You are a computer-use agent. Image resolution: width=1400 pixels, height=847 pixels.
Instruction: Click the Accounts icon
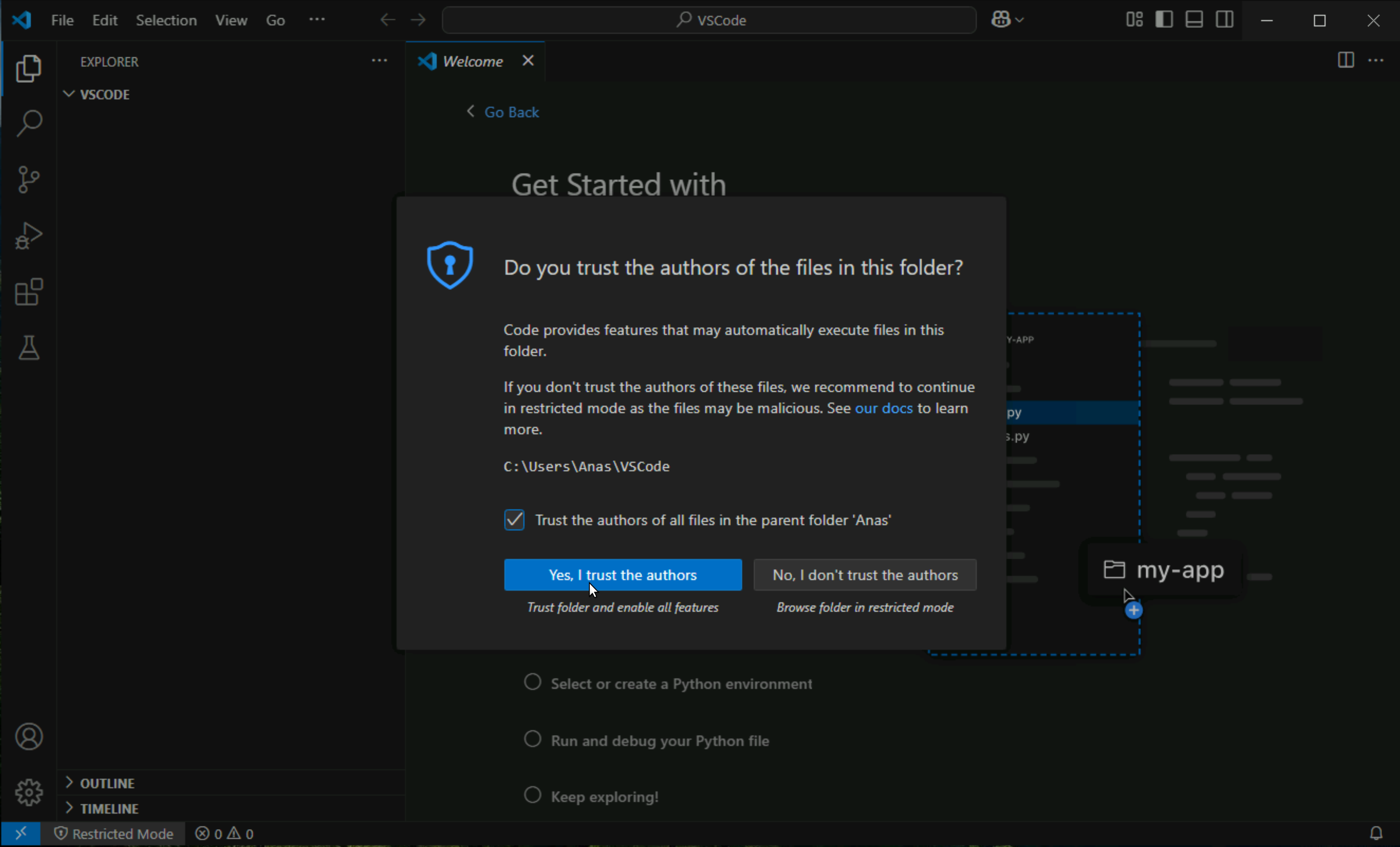pyautogui.click(x=28, y=737)
